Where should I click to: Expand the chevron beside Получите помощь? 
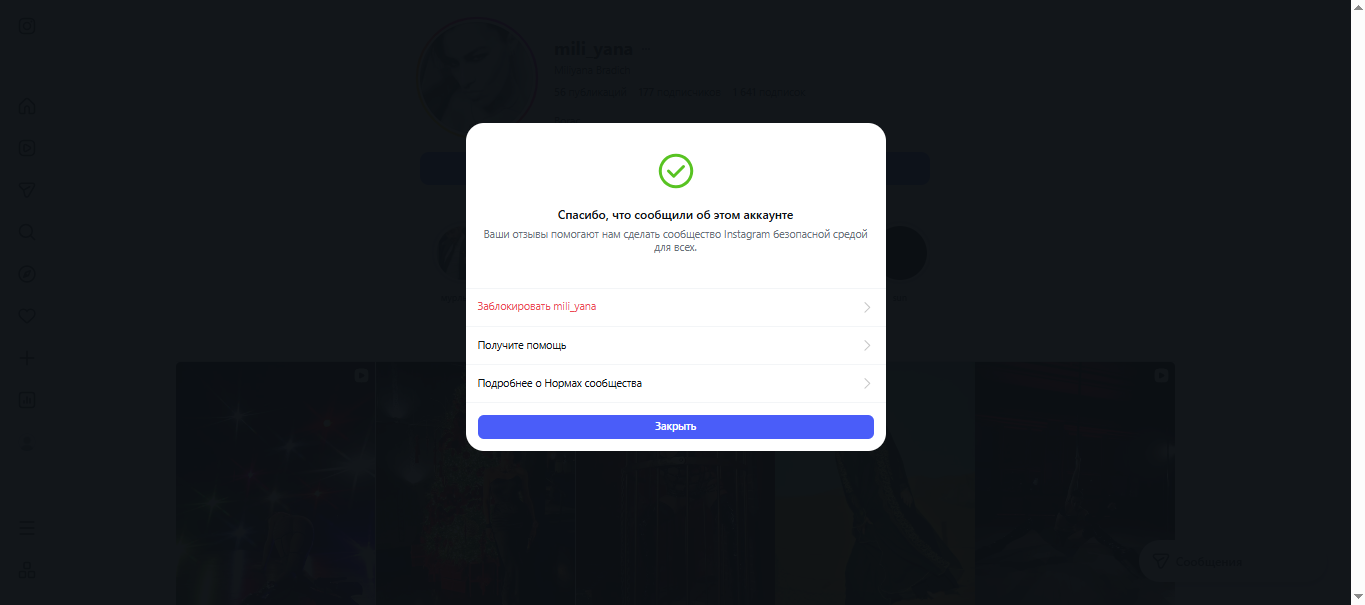click(x=867, y=345)
